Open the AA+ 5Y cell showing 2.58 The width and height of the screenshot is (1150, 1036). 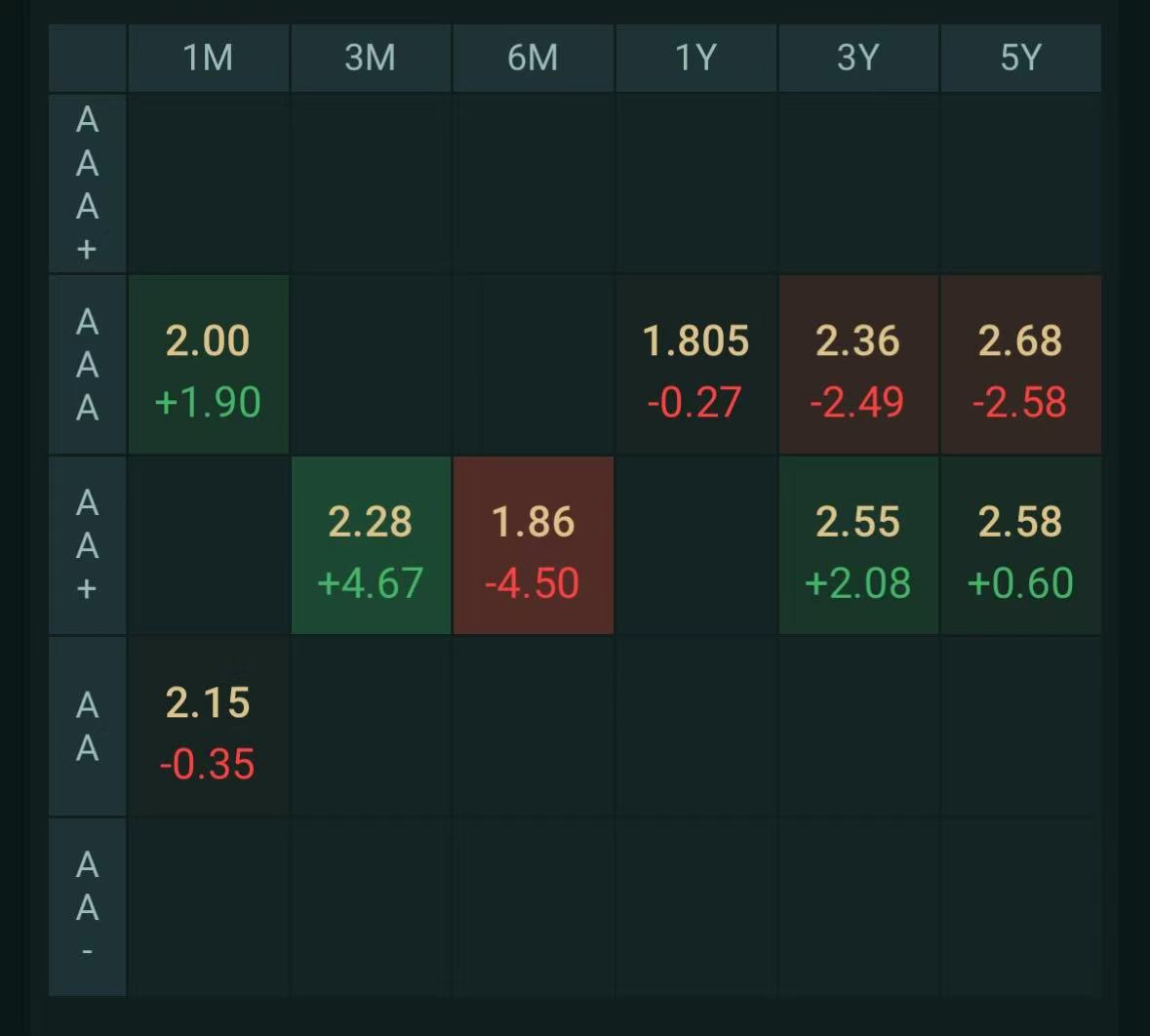pyautogui.click(x=1021, y=545)
